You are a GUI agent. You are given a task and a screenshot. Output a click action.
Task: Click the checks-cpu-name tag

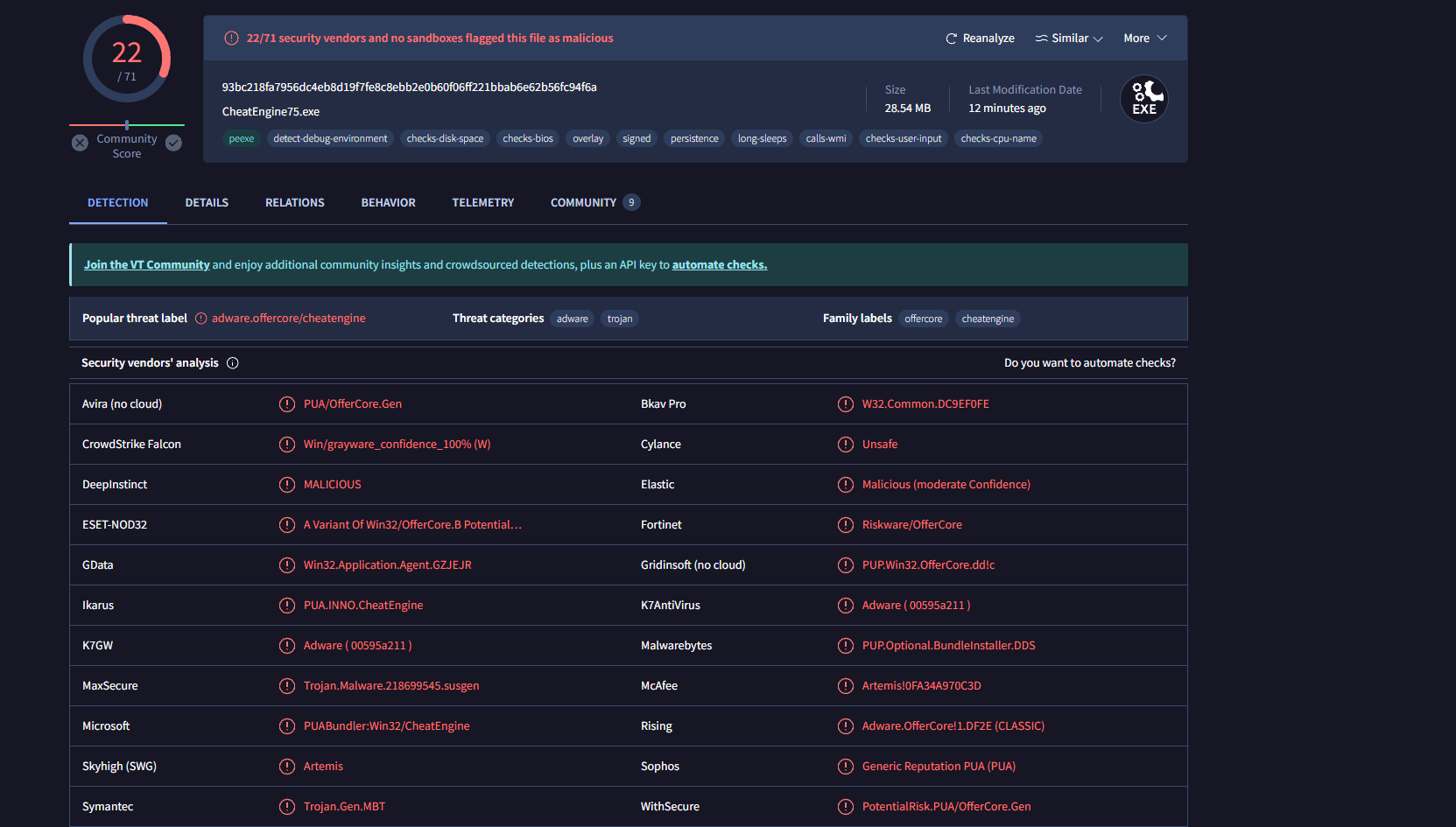point(998,139)
